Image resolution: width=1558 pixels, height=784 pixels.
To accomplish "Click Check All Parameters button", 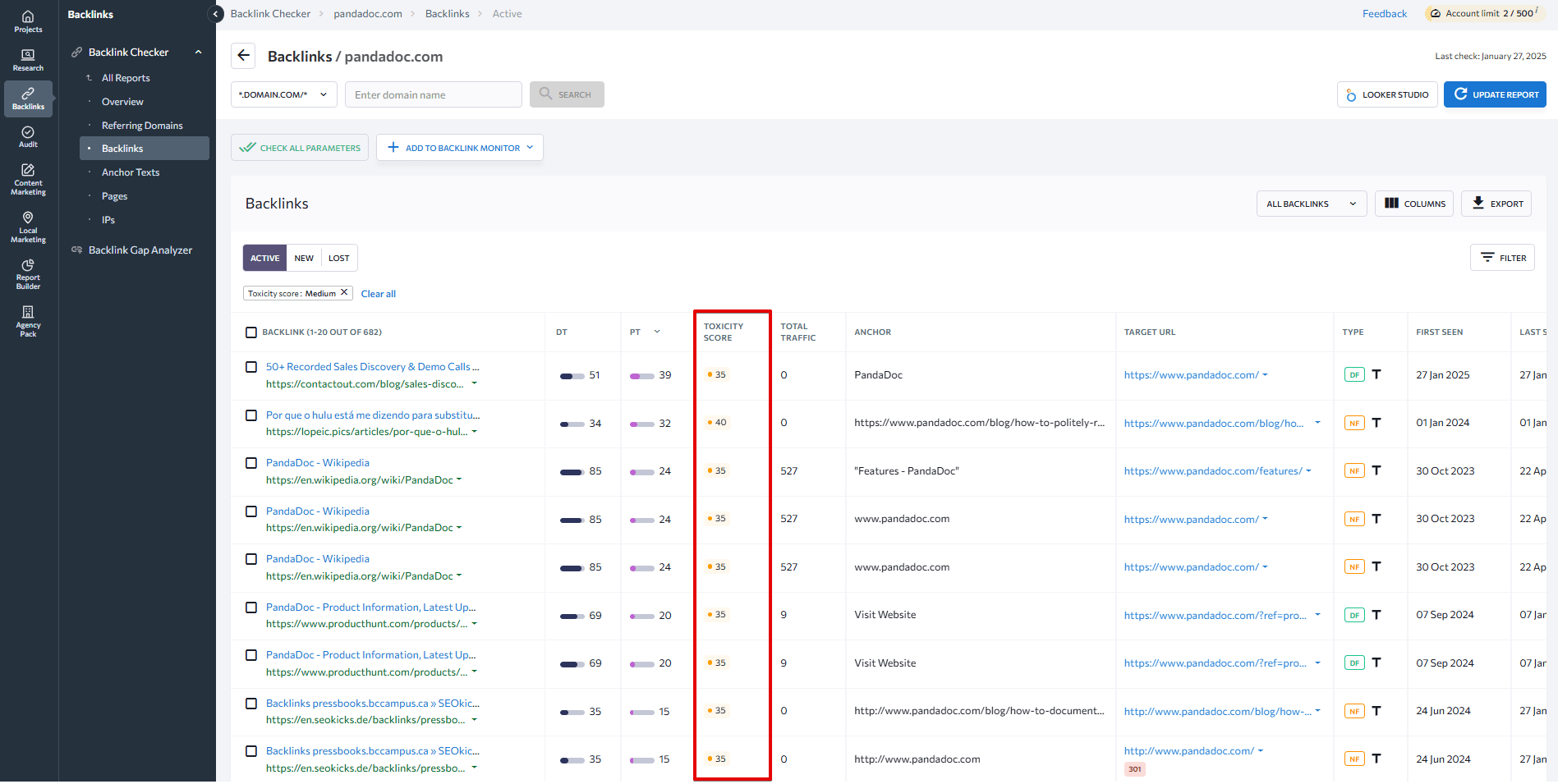I will coord(300,148).
